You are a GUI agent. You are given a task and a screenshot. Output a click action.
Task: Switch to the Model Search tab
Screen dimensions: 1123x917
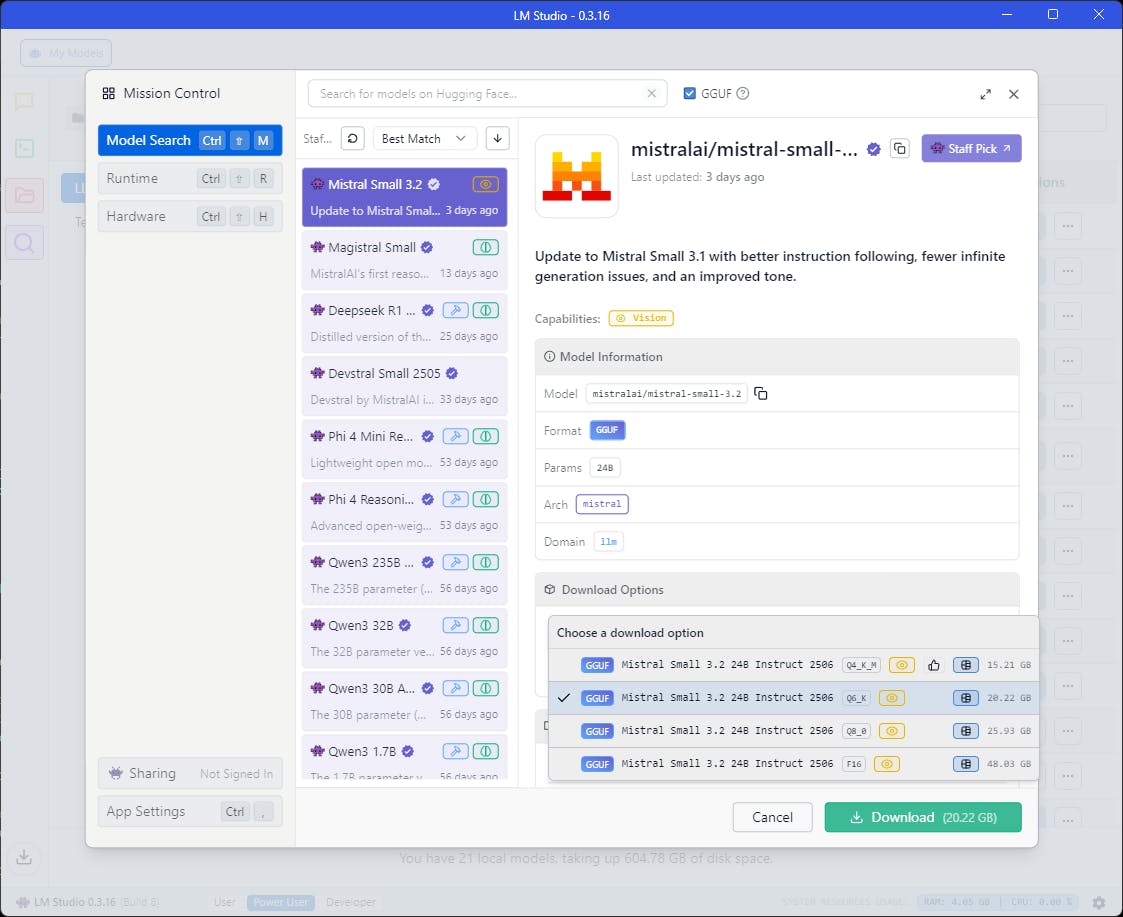190,140
